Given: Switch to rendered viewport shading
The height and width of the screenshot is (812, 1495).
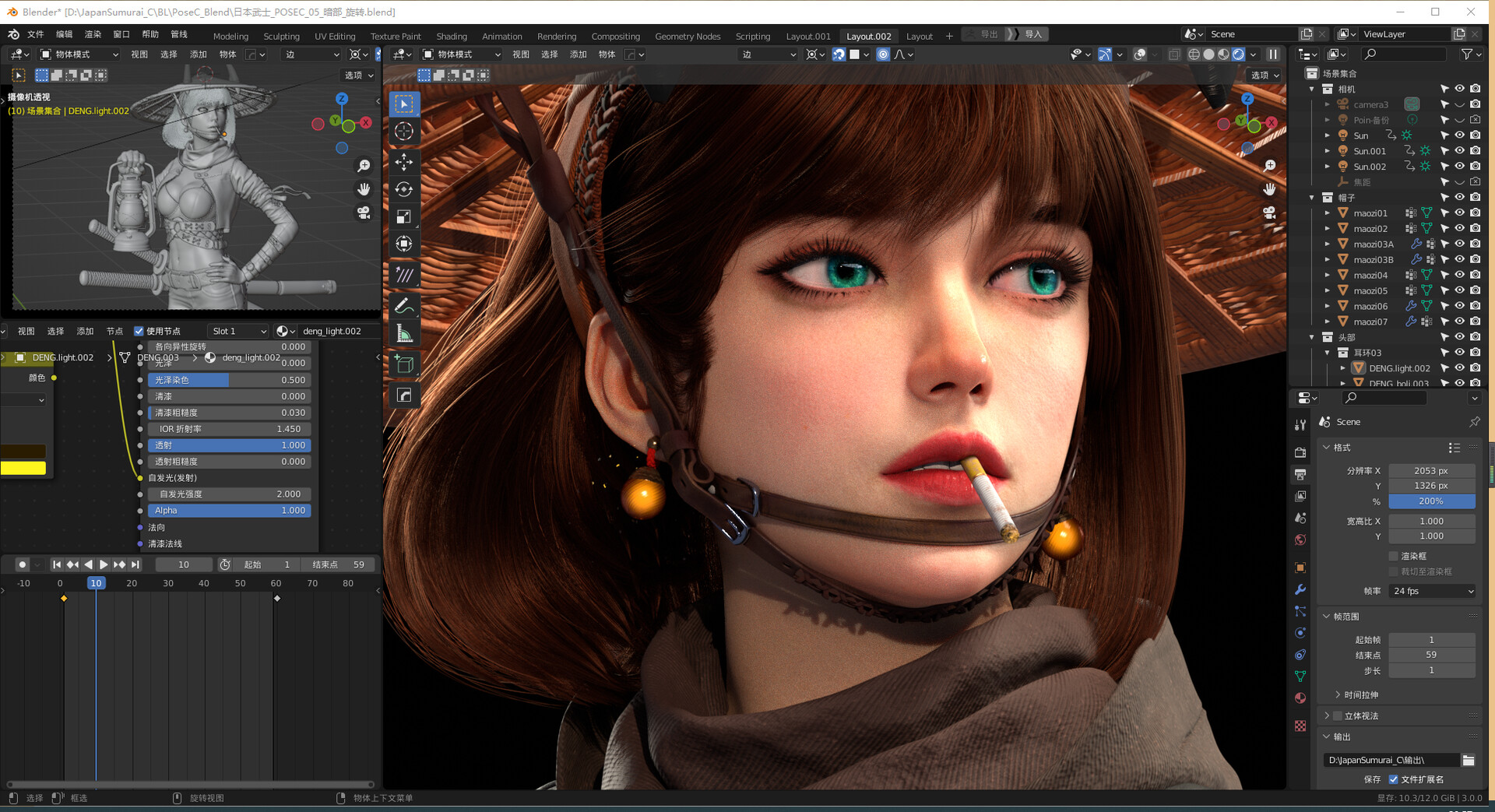Looking at the screenshot, I should click(x=1238, y=54).
